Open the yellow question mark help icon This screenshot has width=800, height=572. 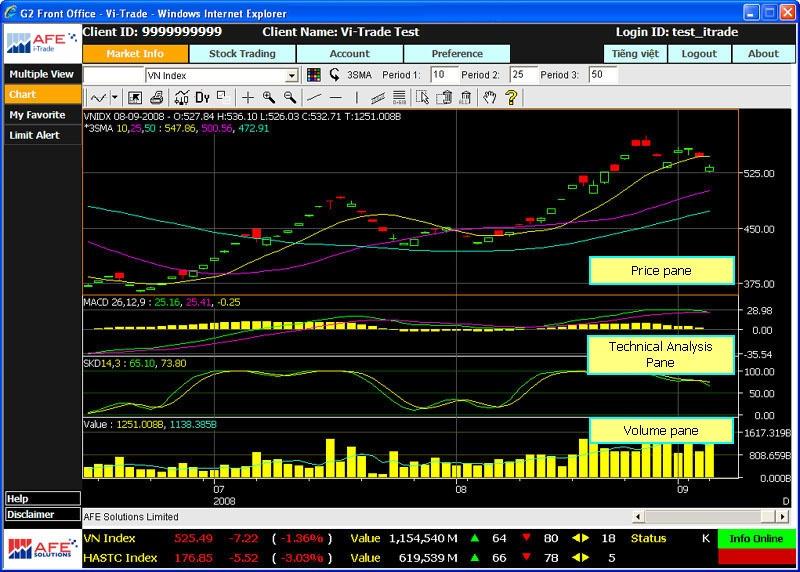pos(511,97)
